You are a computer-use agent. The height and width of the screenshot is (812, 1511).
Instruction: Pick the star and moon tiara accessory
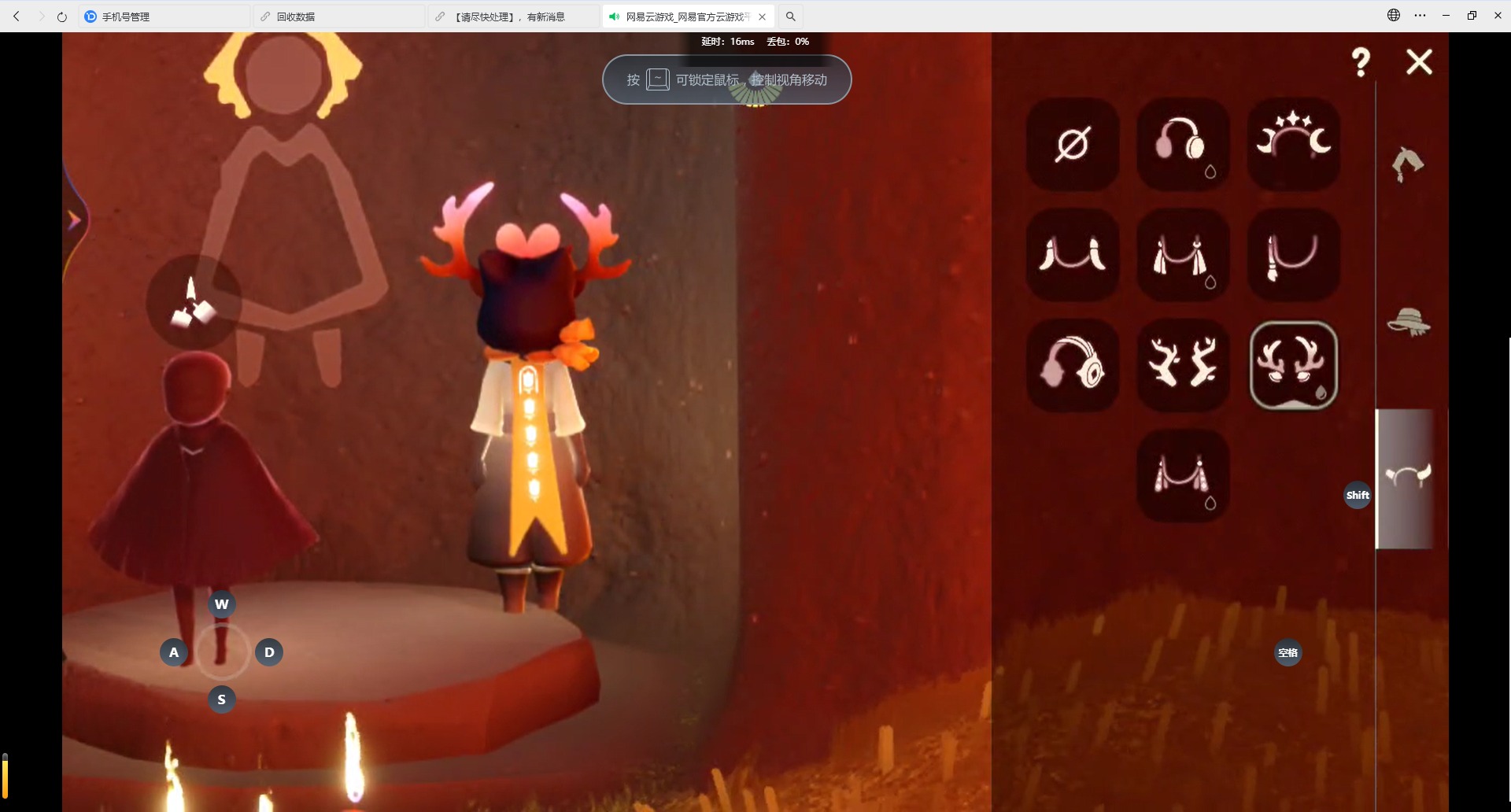pos(1294,144)
